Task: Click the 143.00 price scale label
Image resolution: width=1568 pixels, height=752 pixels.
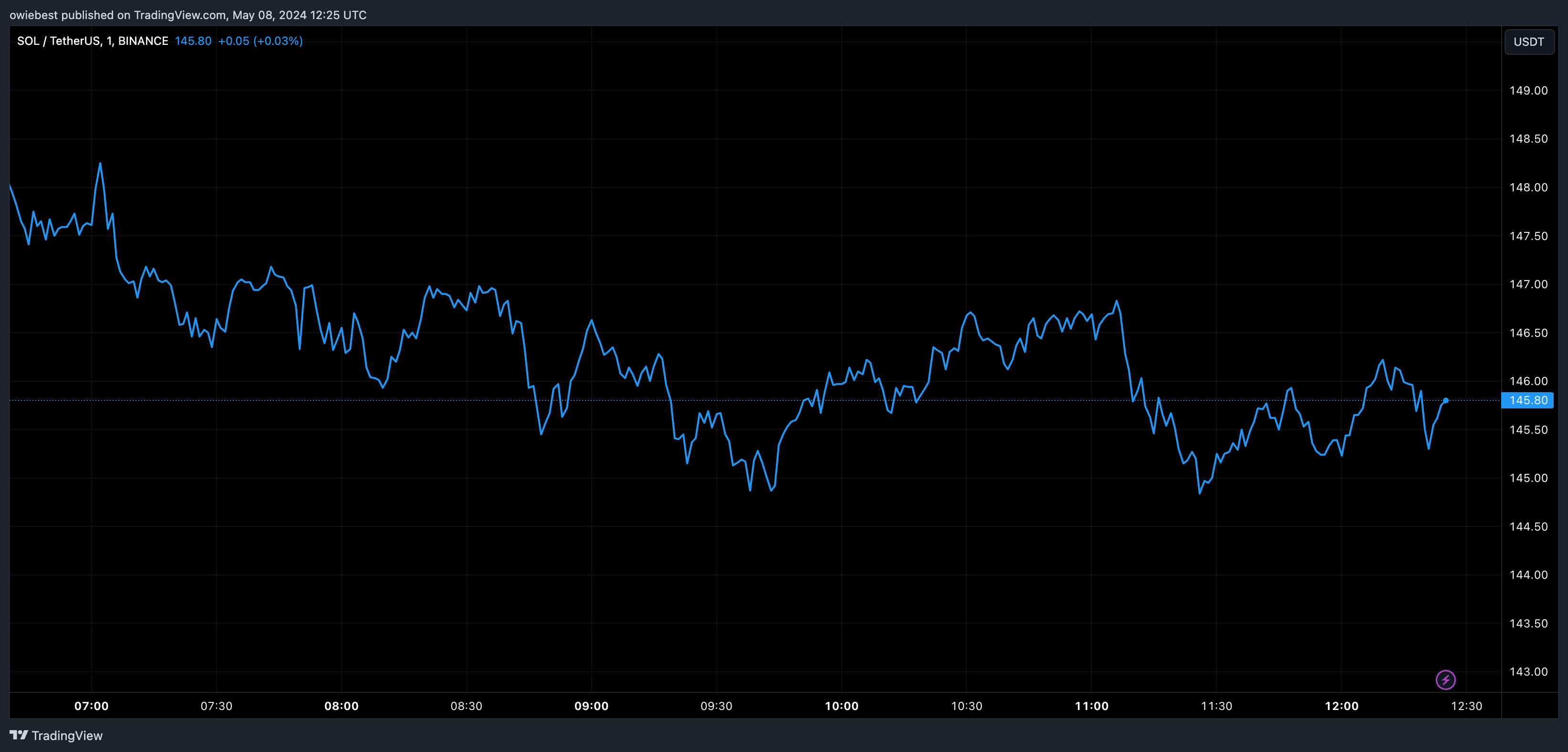Action: coord(1528,672)
